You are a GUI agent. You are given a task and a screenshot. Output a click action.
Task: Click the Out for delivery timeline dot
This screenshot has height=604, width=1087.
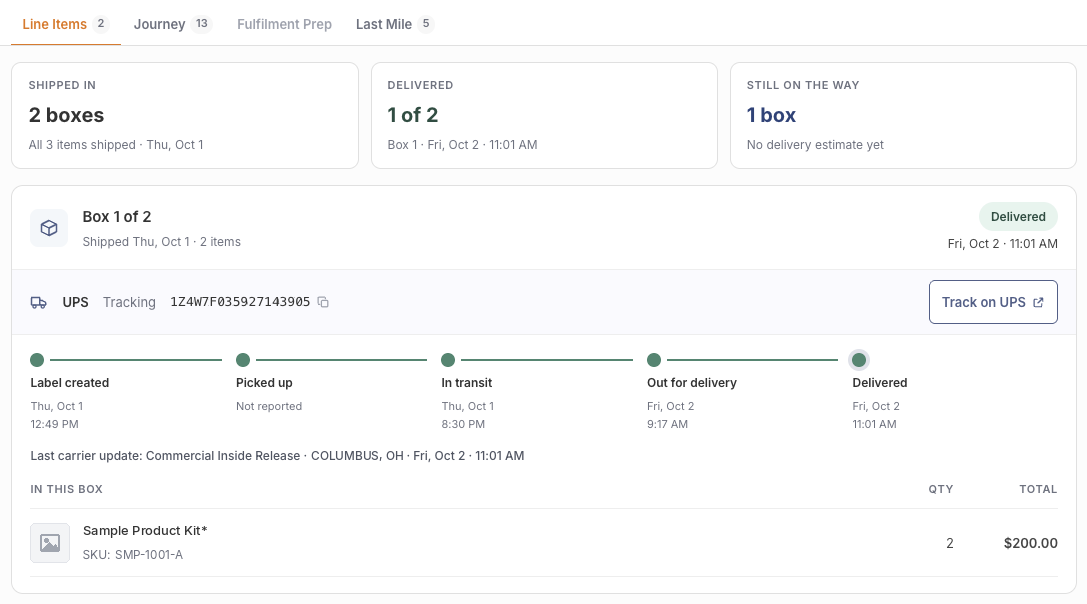[654, 360]
